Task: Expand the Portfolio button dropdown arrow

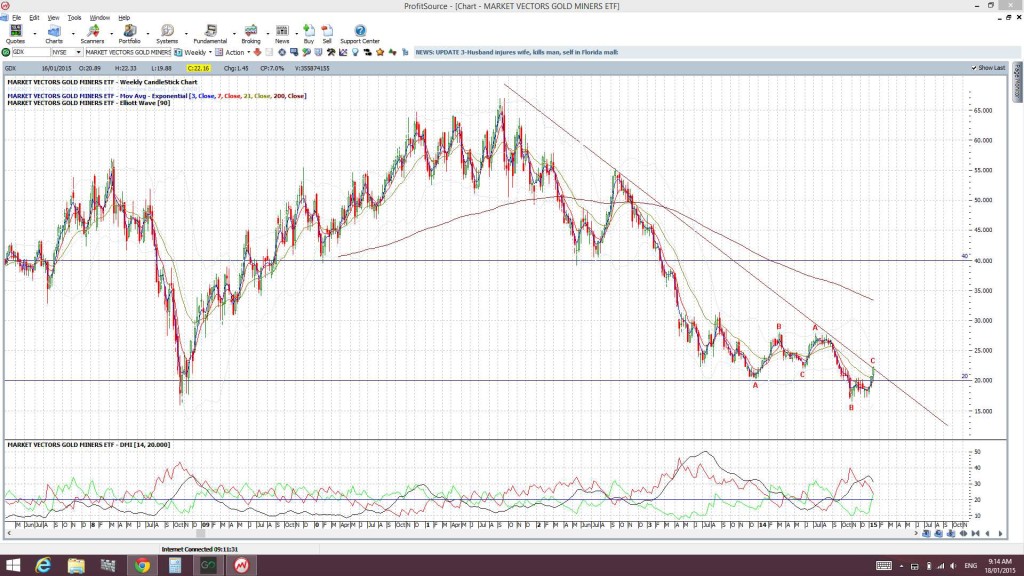Action: [148, 34]
